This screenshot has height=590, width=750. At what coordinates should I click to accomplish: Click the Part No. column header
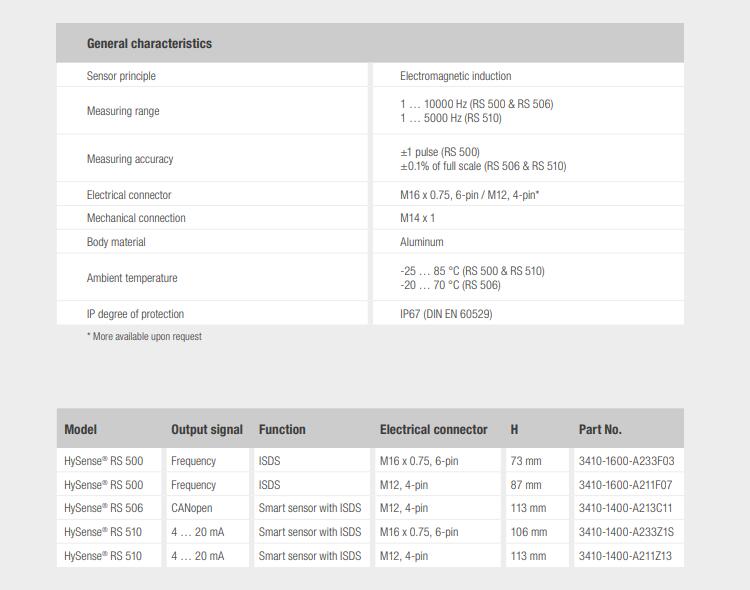(600, 429)
